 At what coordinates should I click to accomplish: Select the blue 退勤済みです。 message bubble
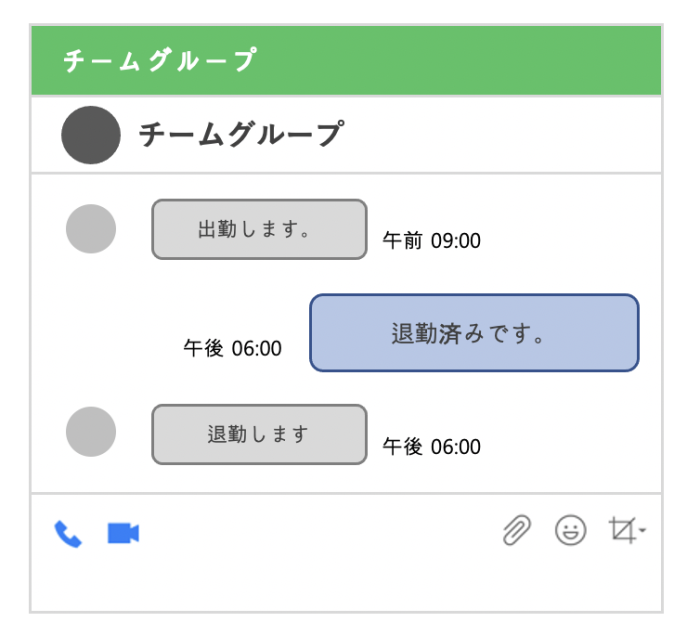(x=474, y=333)
